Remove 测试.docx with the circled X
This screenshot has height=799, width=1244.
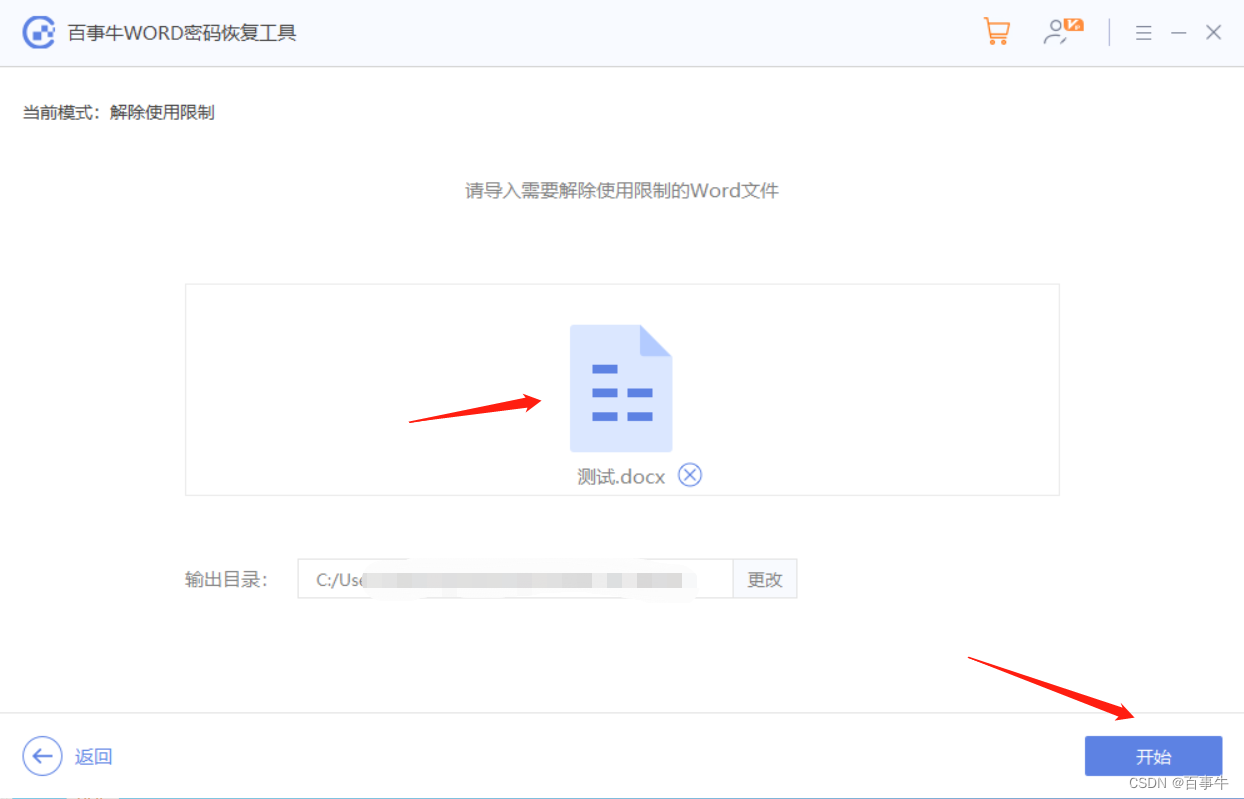pos(690,475)
